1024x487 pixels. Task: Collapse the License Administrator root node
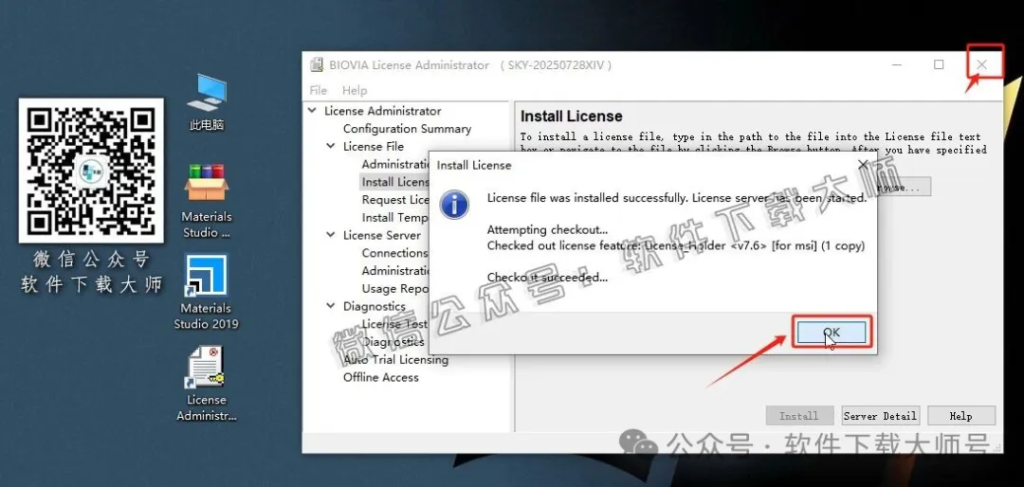click(x=313, y=111)
